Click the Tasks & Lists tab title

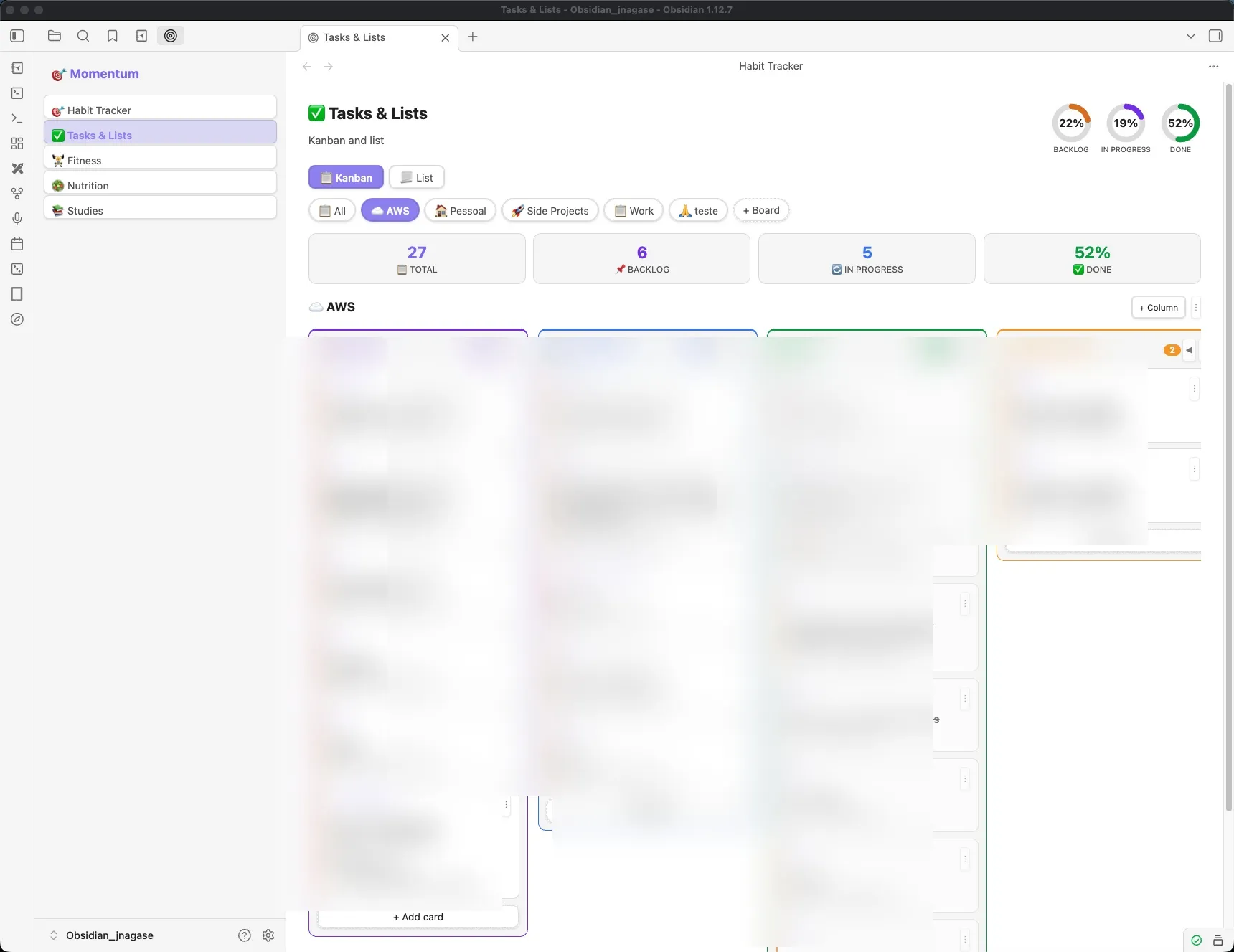(x=354, y=37)
